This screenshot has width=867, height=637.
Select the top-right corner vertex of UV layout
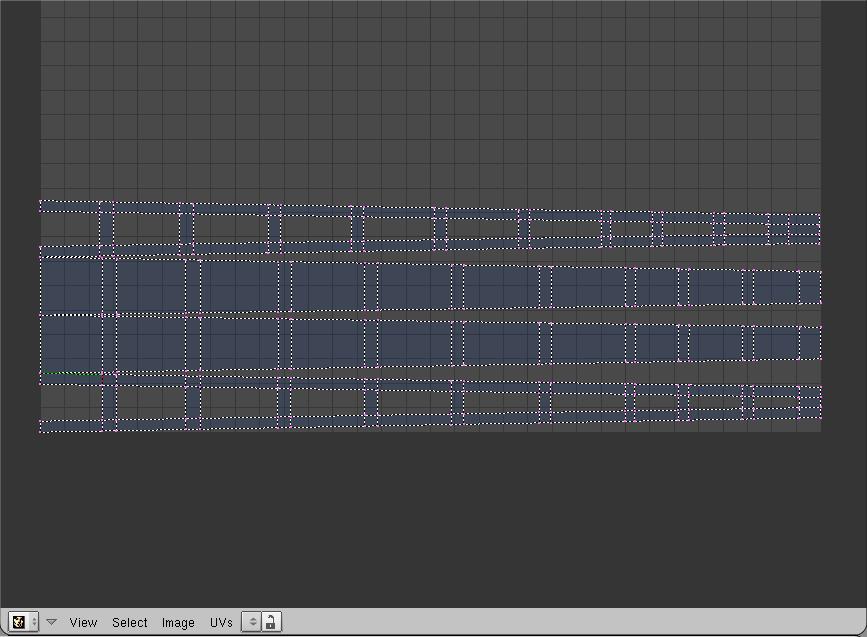[820, 214]
